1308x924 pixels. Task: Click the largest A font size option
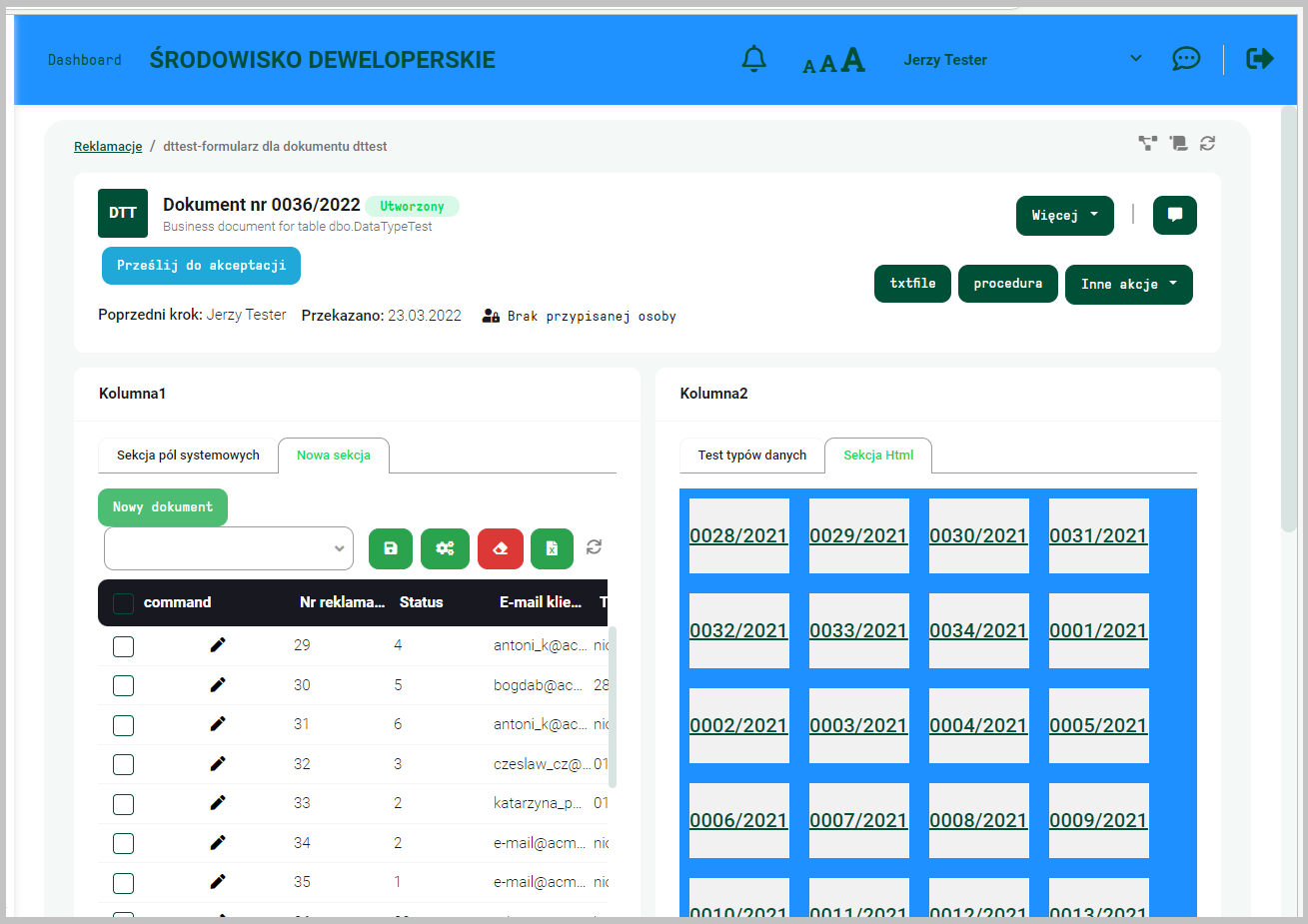tap(852, 61)
